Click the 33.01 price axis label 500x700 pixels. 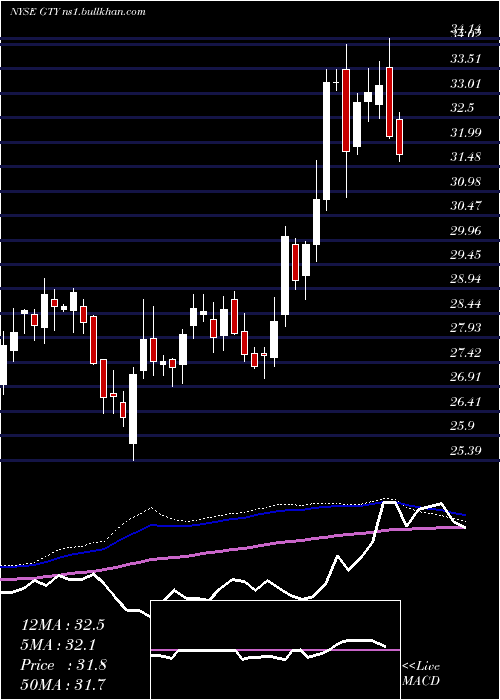click(466, 83)
